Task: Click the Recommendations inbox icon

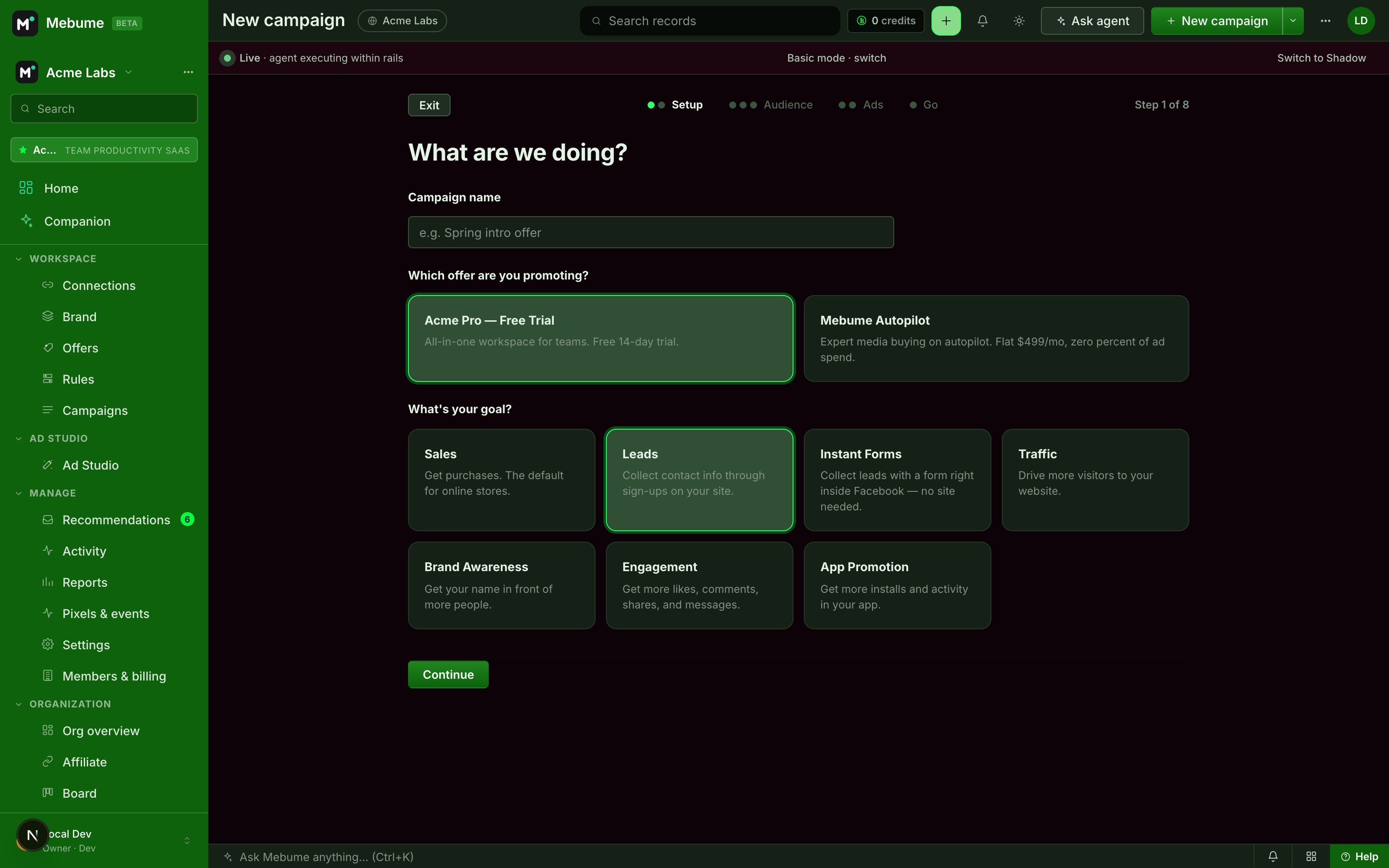Action: 48,519
